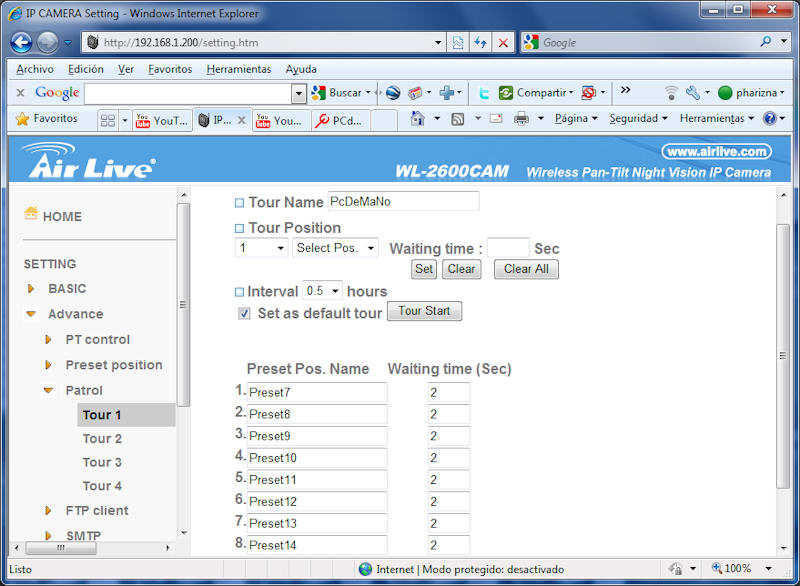Click the search magnifier icon
800x586 pixels.
766,42
